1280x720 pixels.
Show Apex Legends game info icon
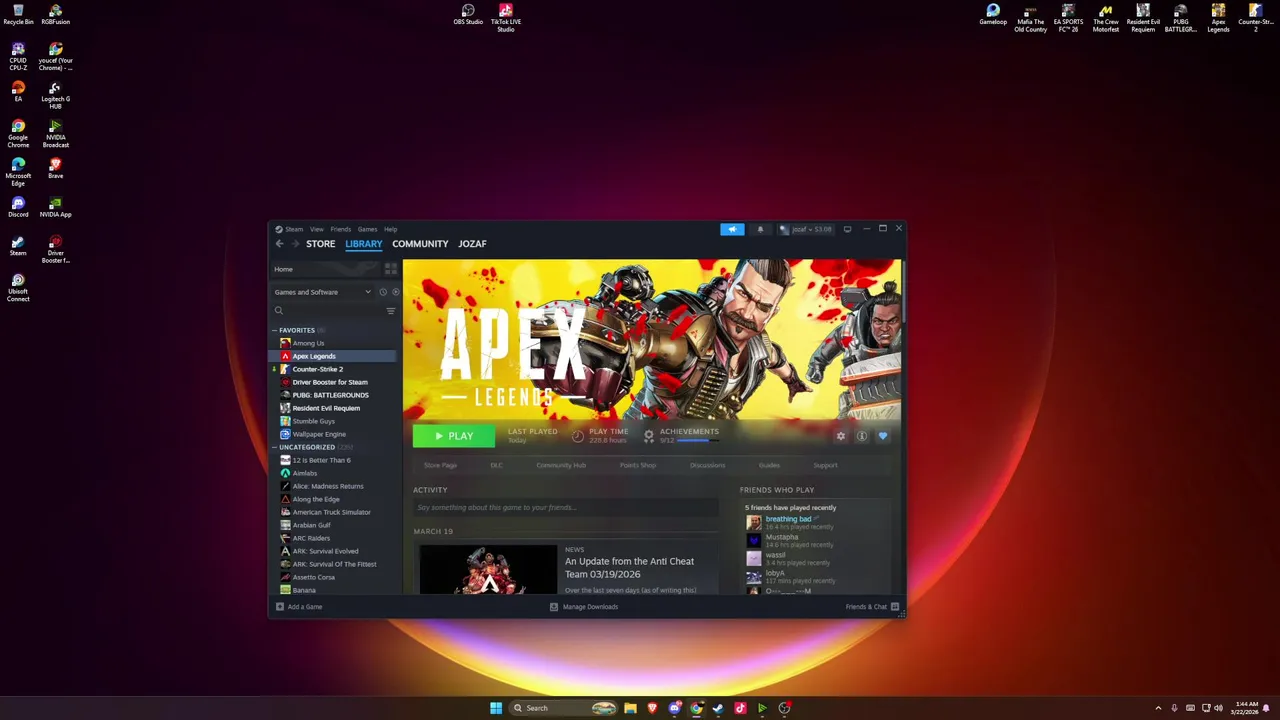862,436
